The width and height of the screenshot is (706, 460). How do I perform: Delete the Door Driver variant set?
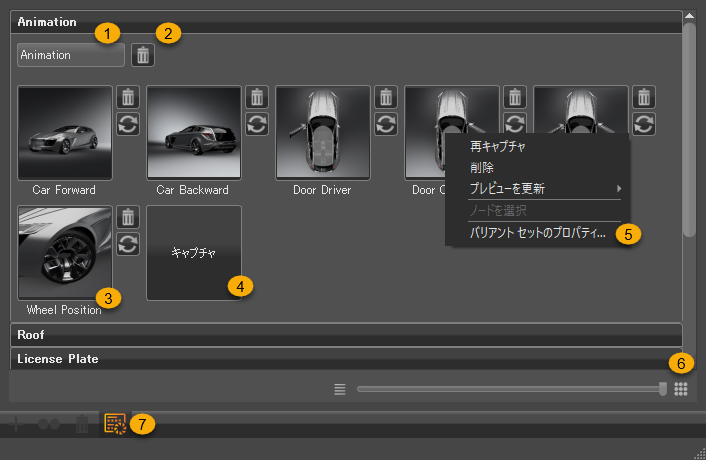386,97
